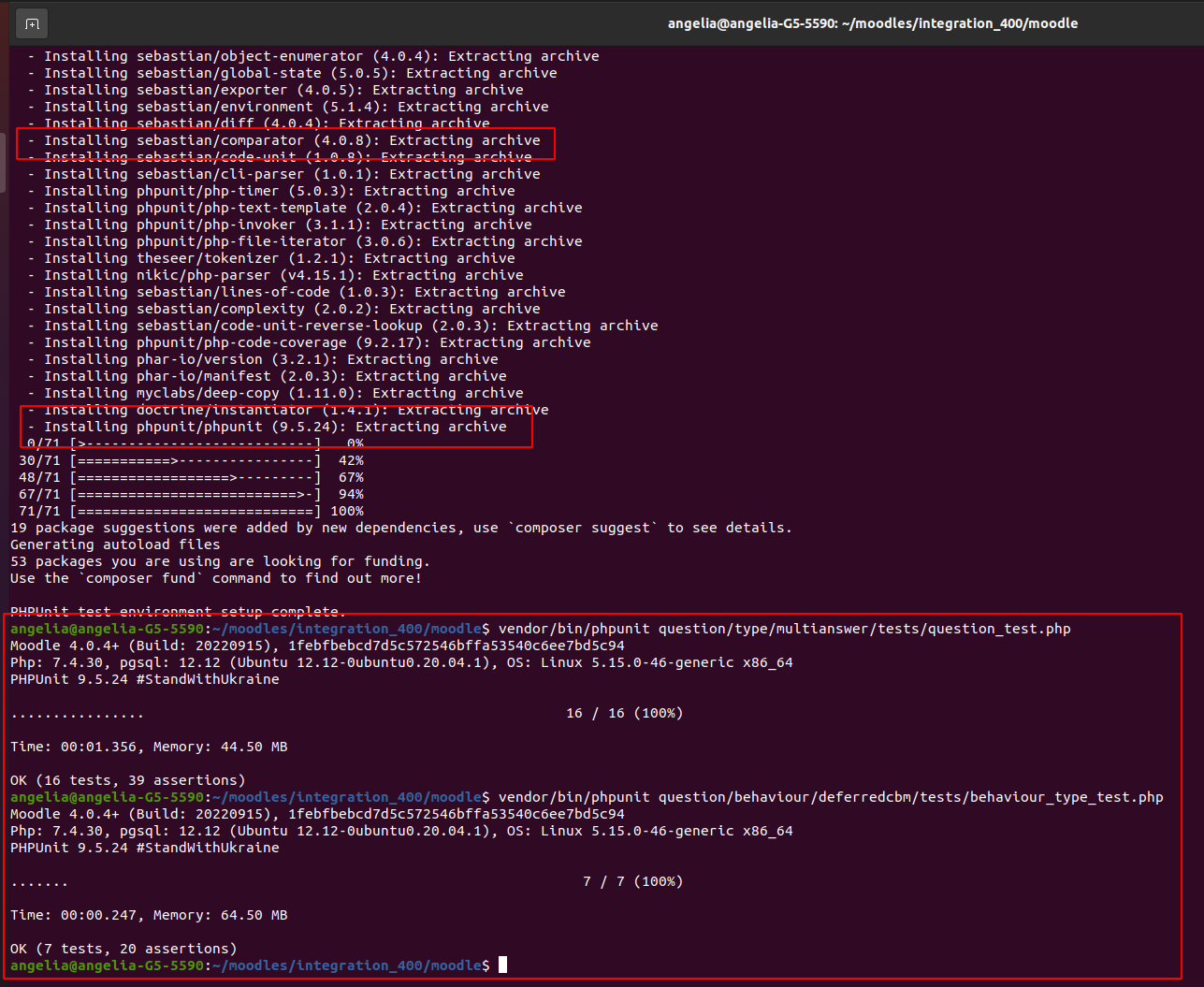Screen dimensions: 1204x987
Task: Click line 'Installing sebastian/exporter (4.0.5)'
Action: pos(275,90)
